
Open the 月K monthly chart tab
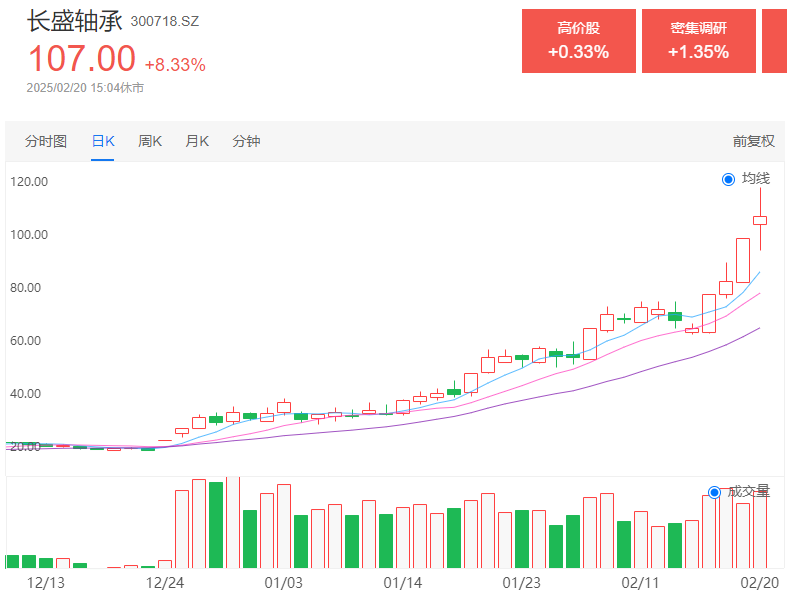(x=197, y=141)
